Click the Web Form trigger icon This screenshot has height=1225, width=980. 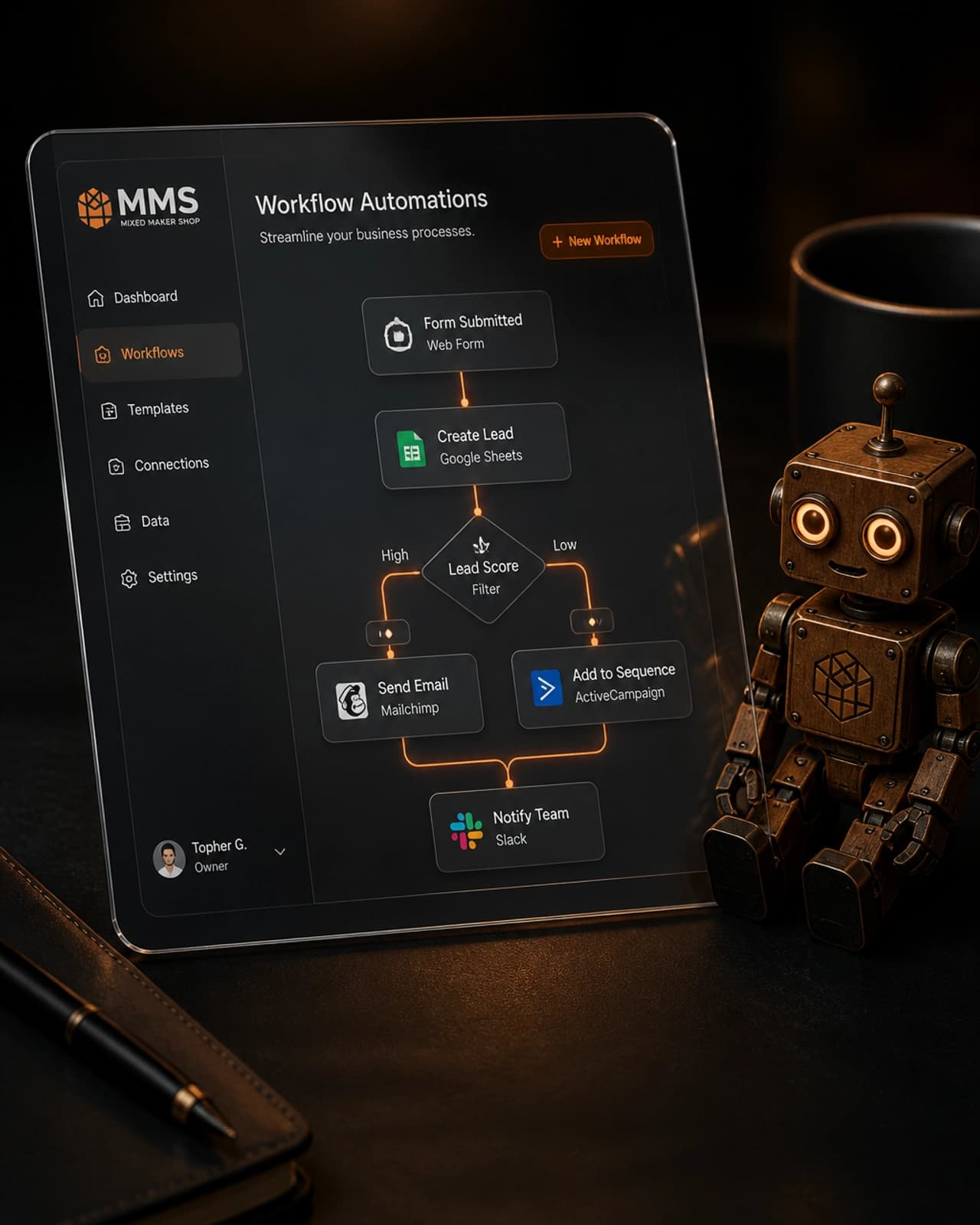(x=398, y=335)
